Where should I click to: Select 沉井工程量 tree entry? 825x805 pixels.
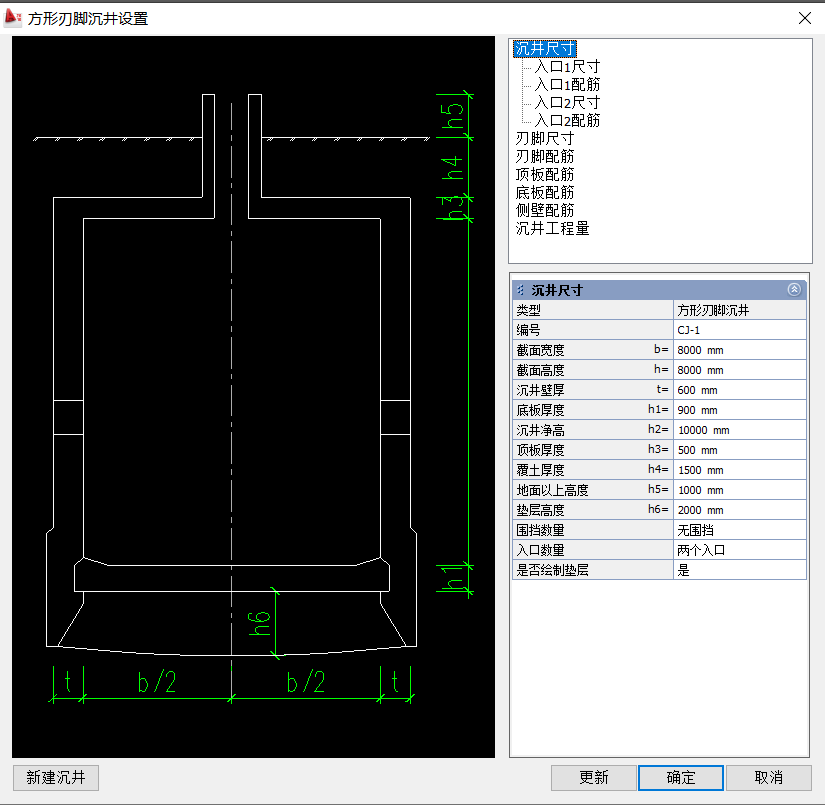pyautogui.click(x=552, y=229)
